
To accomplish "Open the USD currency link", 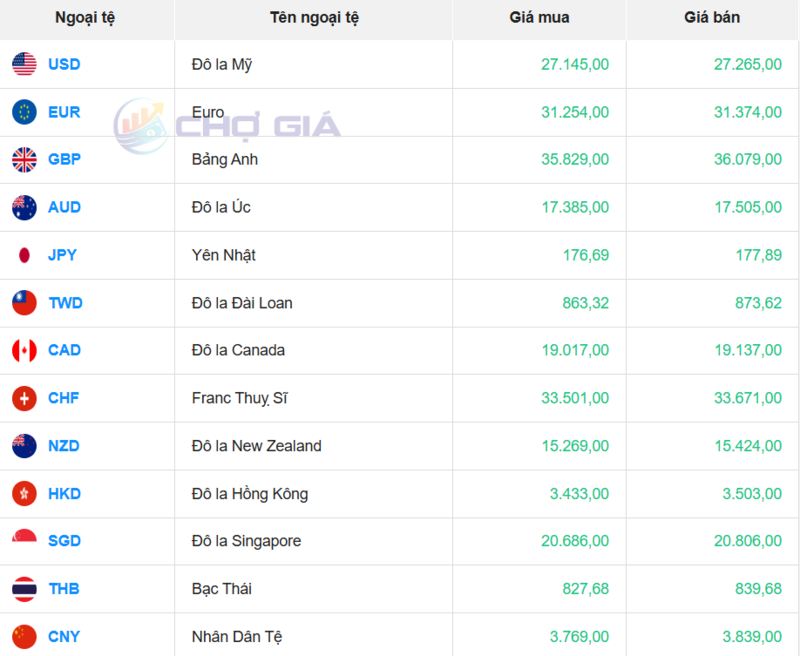I will click(x=64, y=64).
